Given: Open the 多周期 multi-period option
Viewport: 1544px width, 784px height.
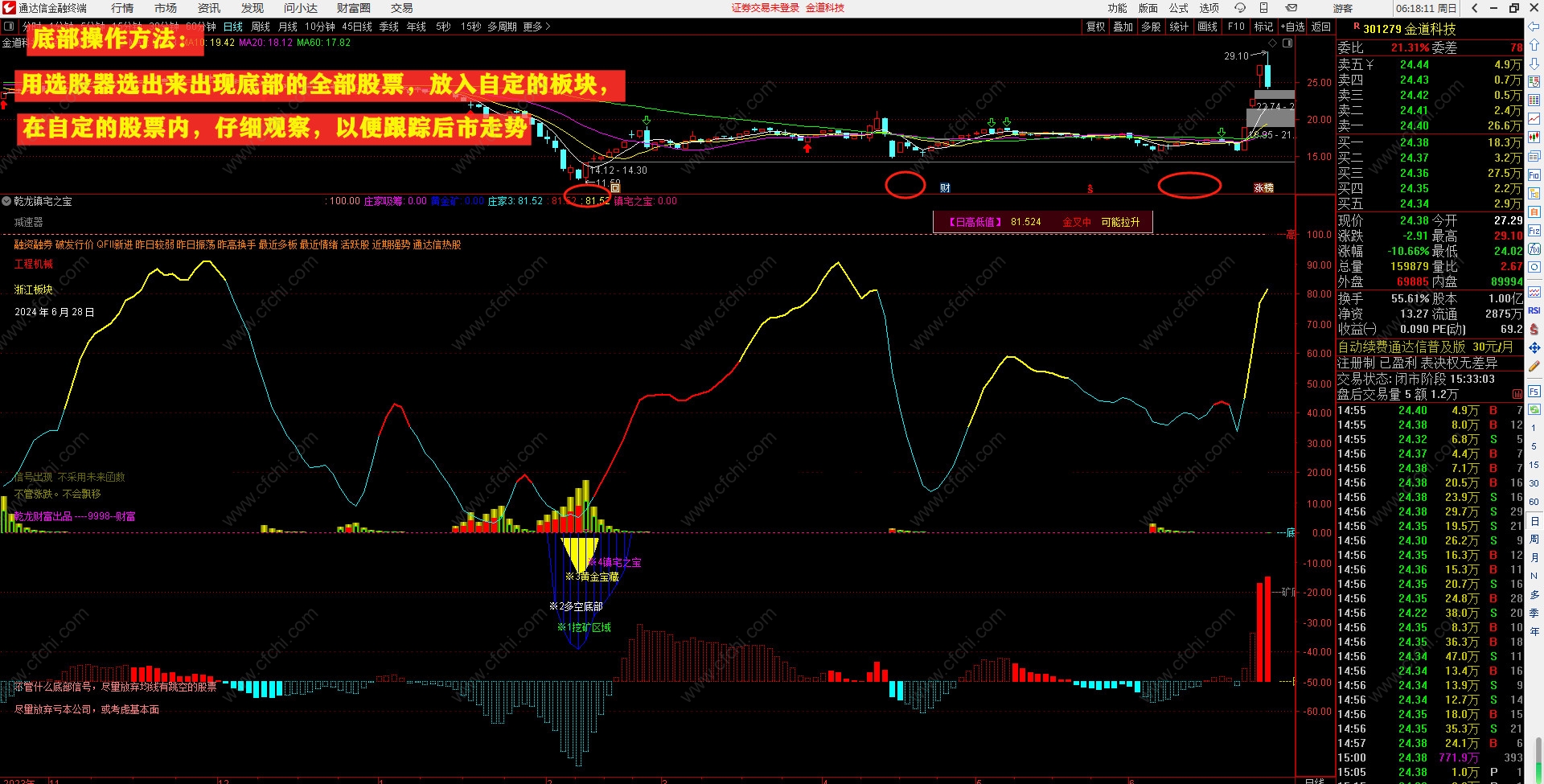Looking at the screenshot, I should [502, 27].
